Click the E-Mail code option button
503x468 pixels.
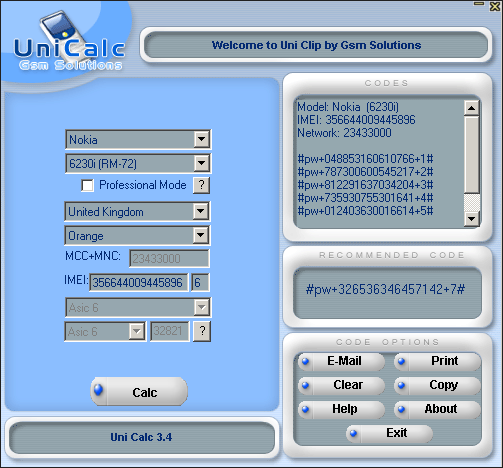pyautogui.click(x=342, y=361)
